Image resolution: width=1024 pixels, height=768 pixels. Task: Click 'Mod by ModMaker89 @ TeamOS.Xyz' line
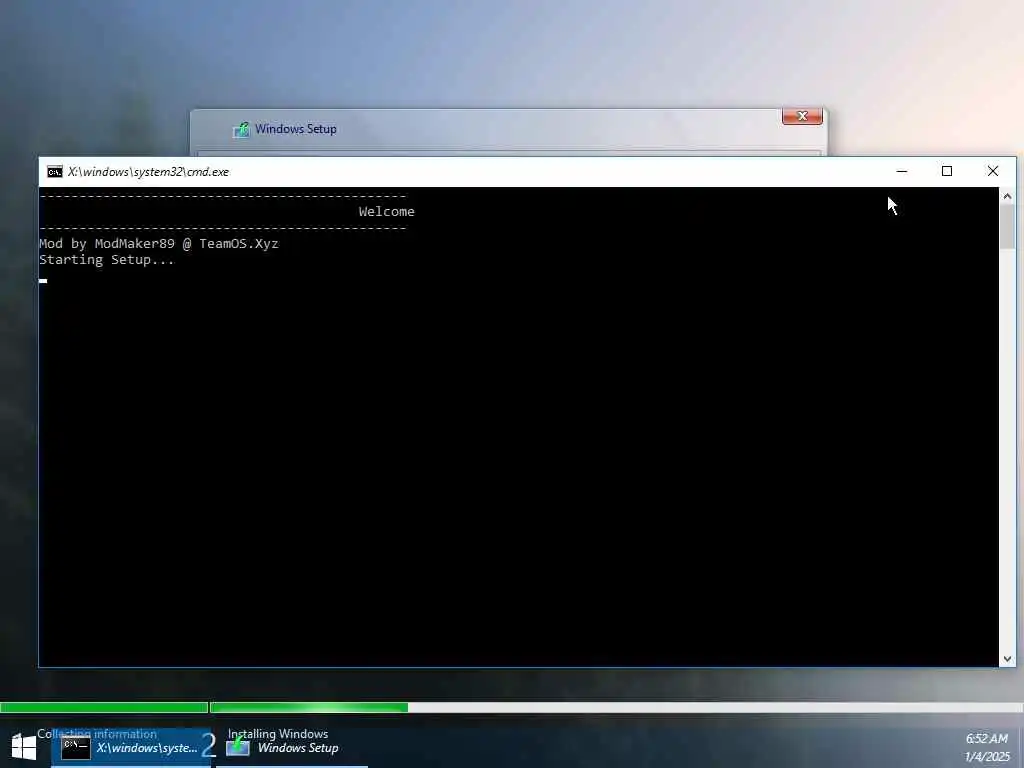coord(159,244)
